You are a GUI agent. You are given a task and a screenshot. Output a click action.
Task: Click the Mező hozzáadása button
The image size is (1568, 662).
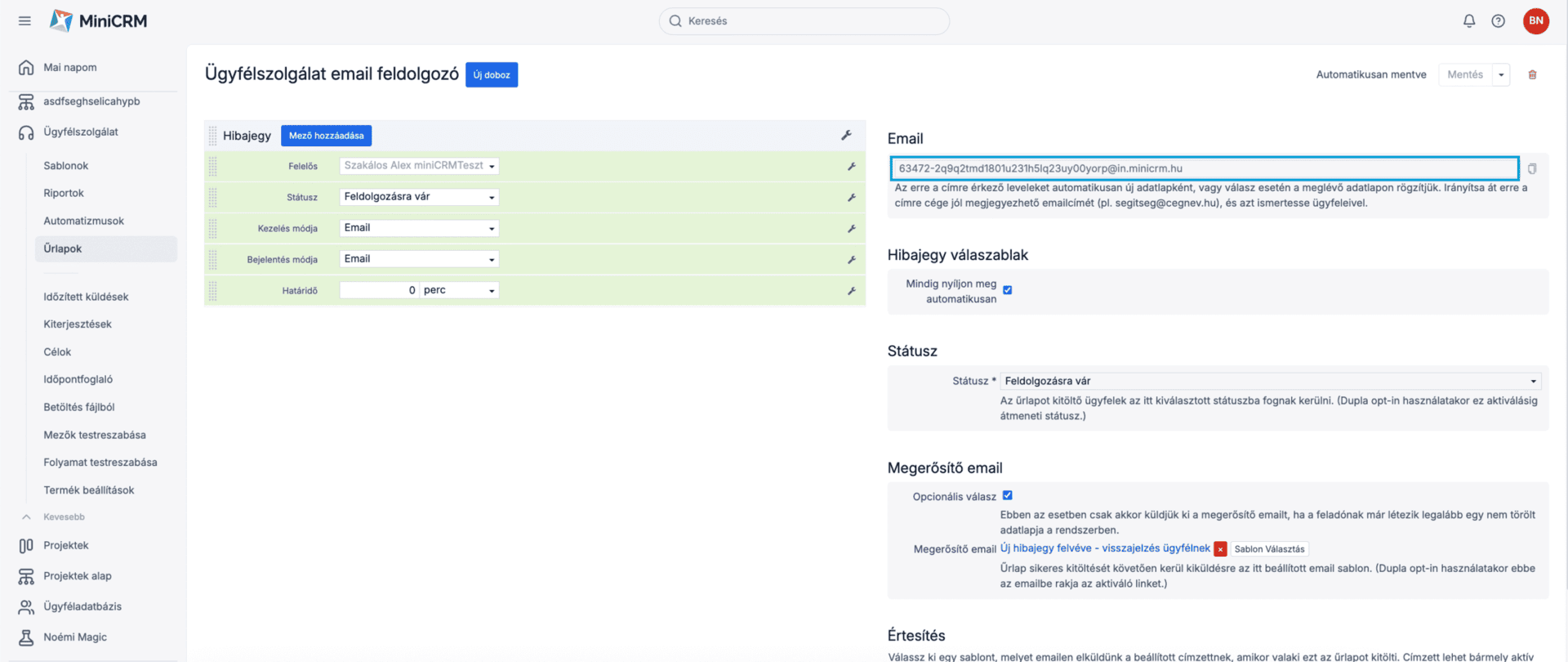click(x=326, y=136)
